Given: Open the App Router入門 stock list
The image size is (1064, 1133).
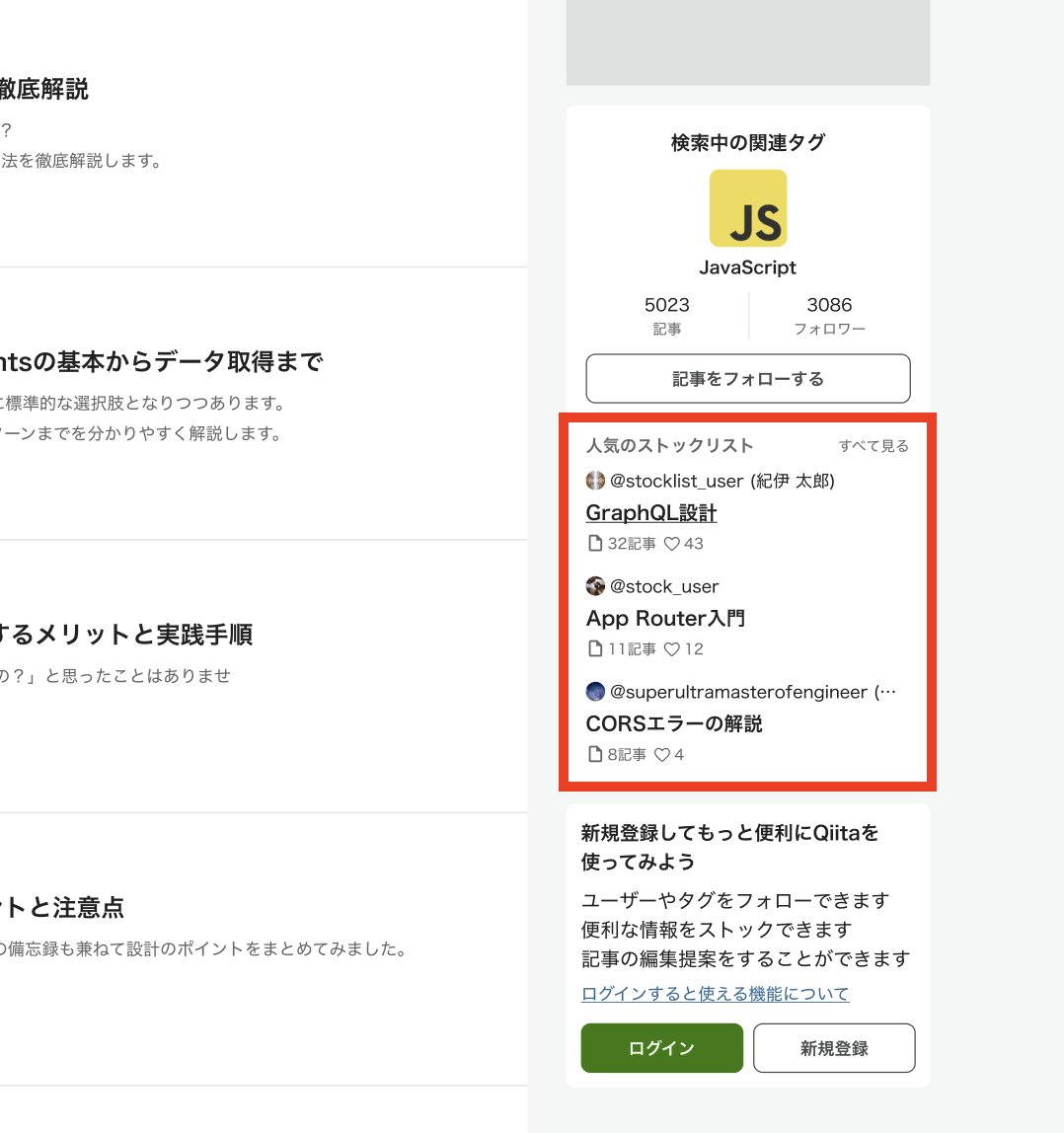Looking at the screenshot, I should point(665,619).
